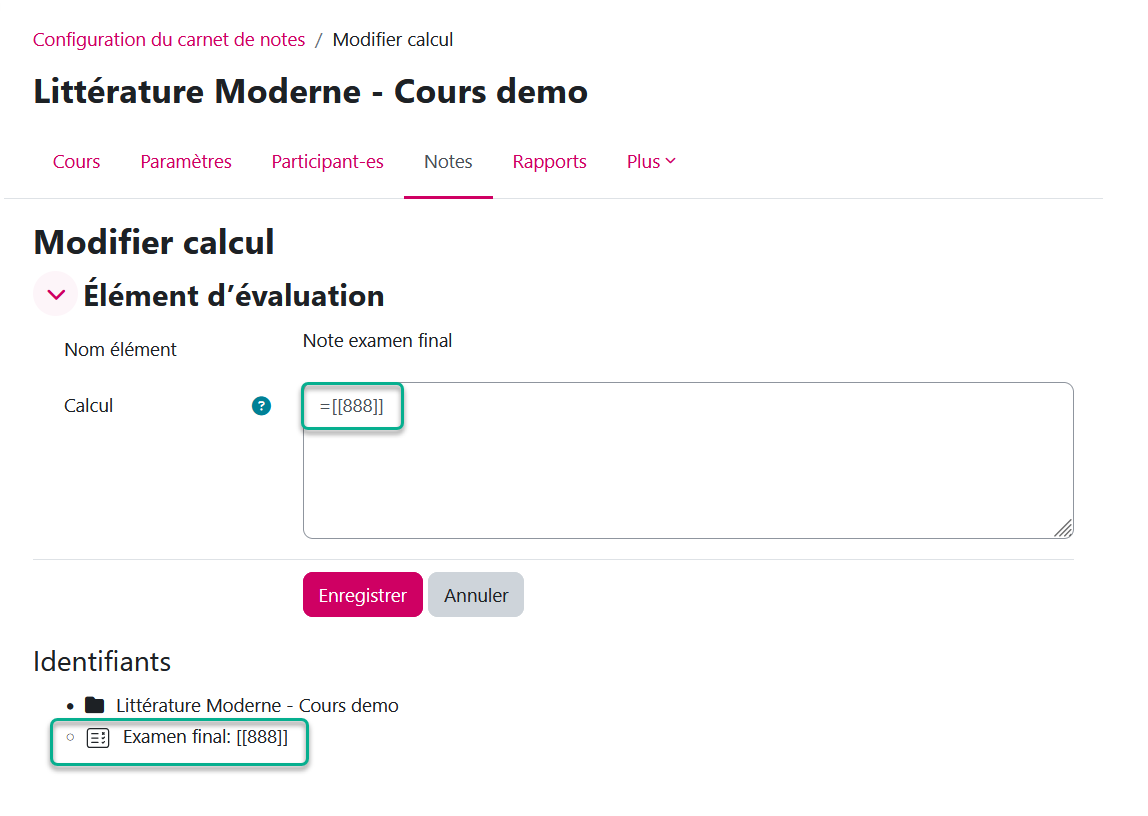Click the Note examen final element name
Screen dimensions: 1148x816
378,341
